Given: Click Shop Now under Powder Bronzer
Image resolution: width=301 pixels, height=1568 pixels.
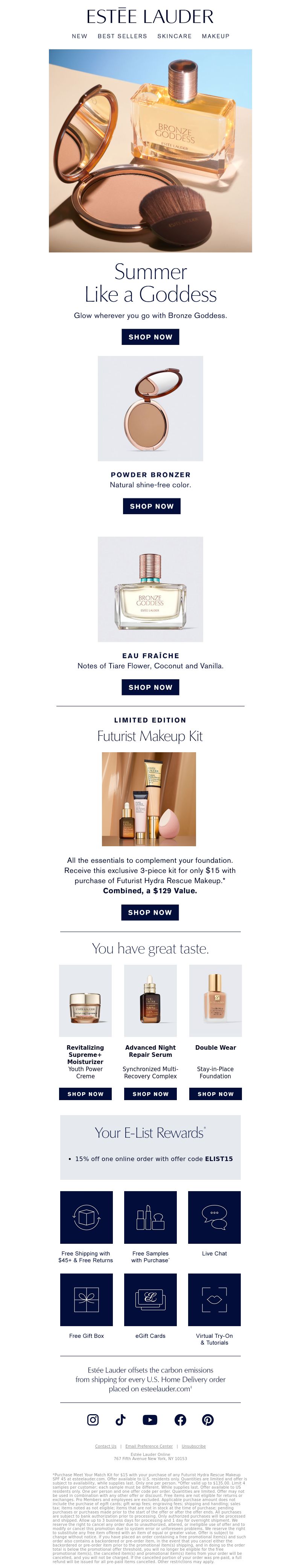Looking at the screenshot, I should click(152, 506).
